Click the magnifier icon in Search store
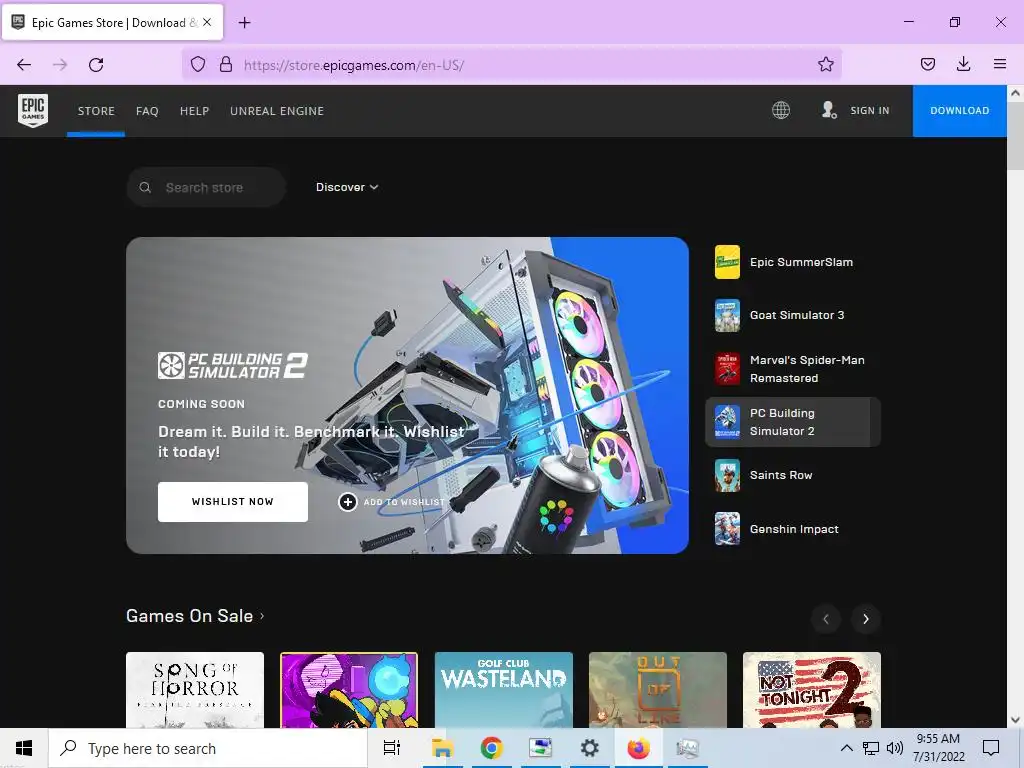The width and height of the screenshot is (1024, 768). (145, 187)
